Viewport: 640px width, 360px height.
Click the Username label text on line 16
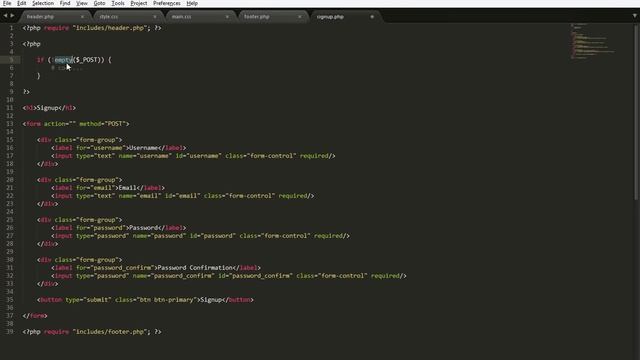point(143,148)
